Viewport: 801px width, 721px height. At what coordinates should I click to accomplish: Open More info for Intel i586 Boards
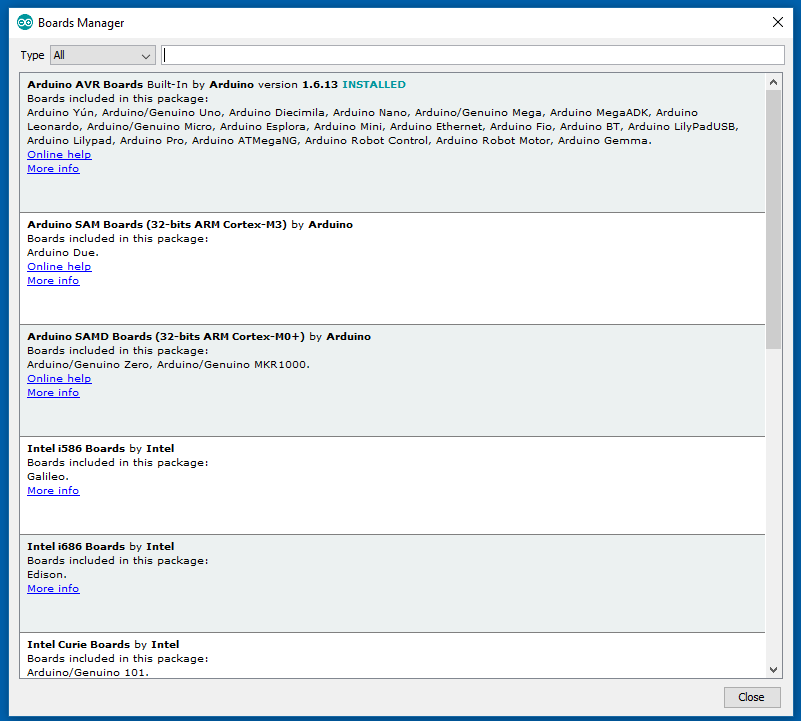(53, 491)
